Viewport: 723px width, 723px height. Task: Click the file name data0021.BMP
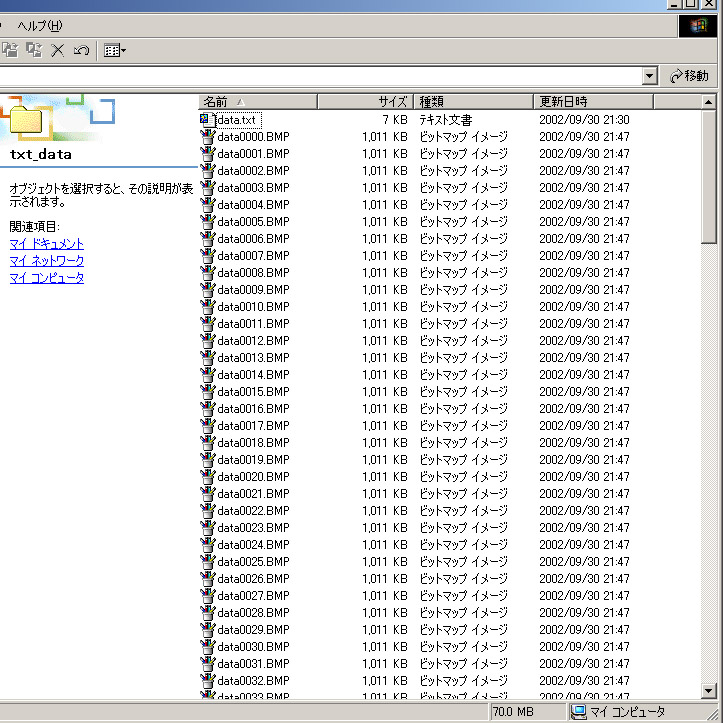[x=253, y=494]
